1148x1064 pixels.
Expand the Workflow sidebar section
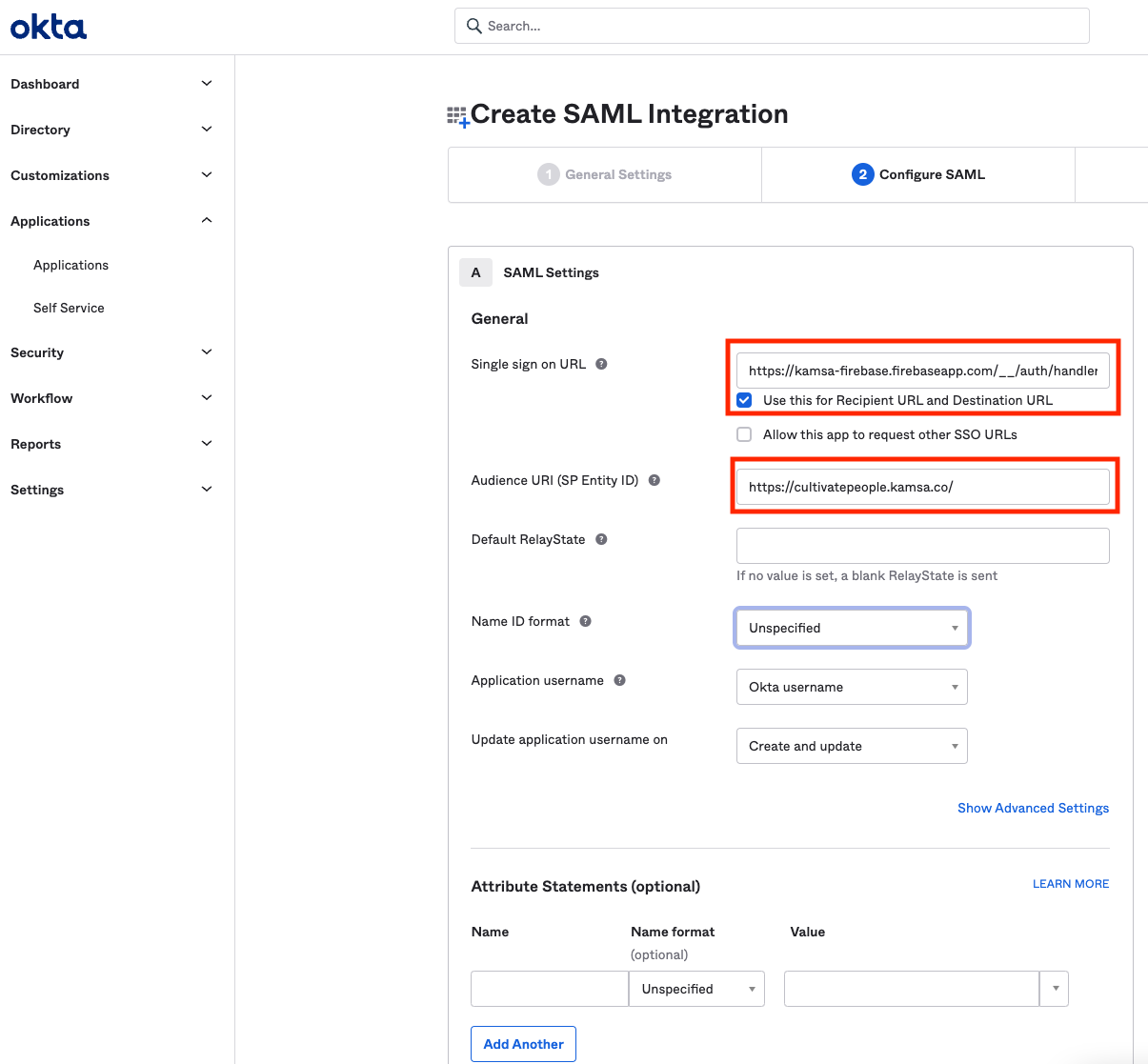(x=207, y=398)
